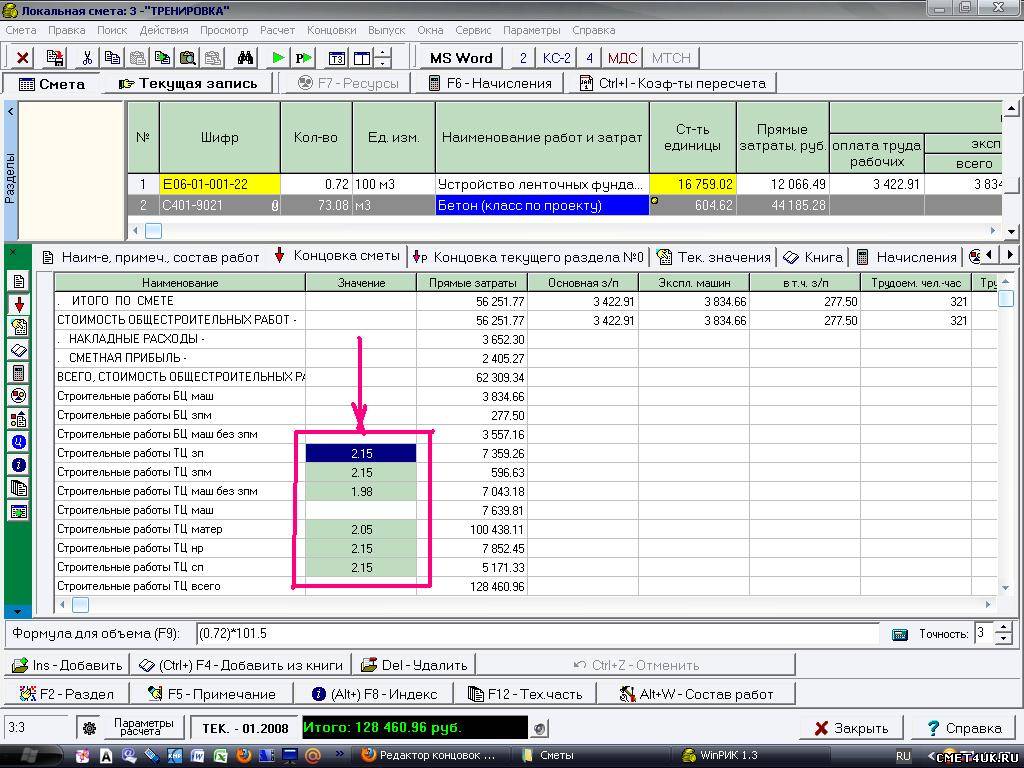Click the F2 - Раздел button

[x=66, y=693]
